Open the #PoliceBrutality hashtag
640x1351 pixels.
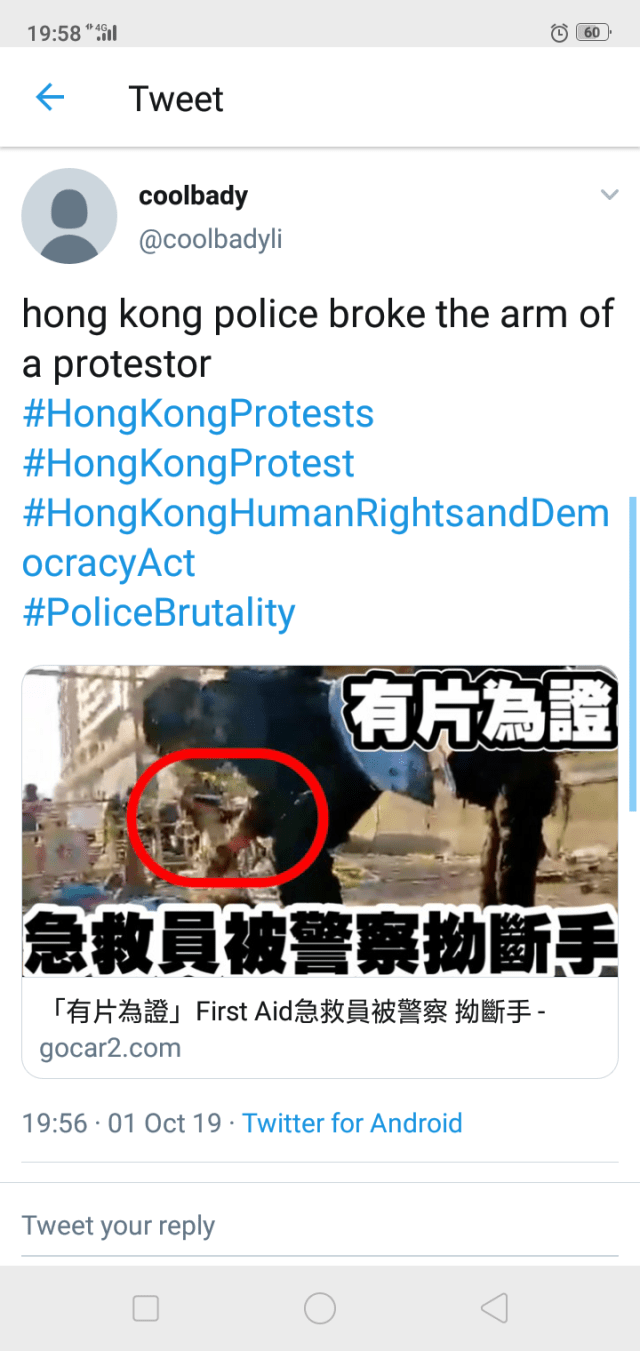(x=159, y=612)
